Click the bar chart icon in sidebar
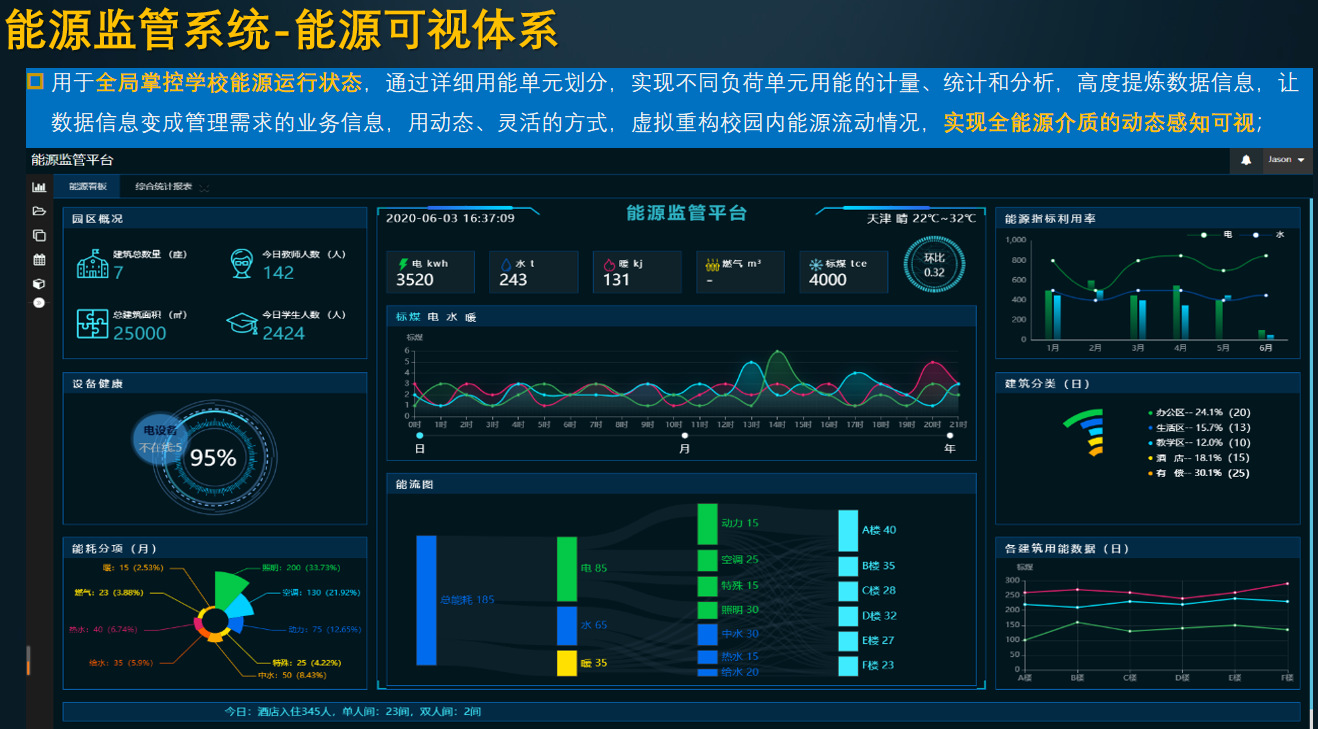 point(39,187)
